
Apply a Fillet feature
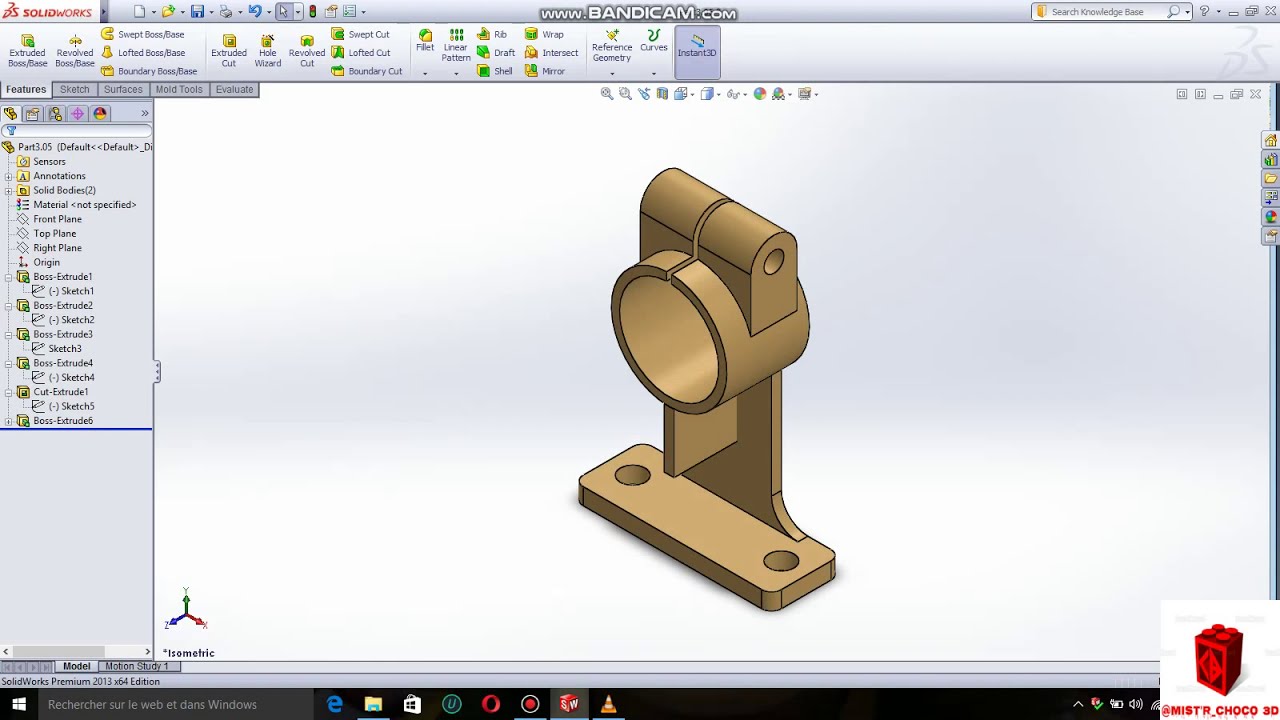(x=425, y=41)
